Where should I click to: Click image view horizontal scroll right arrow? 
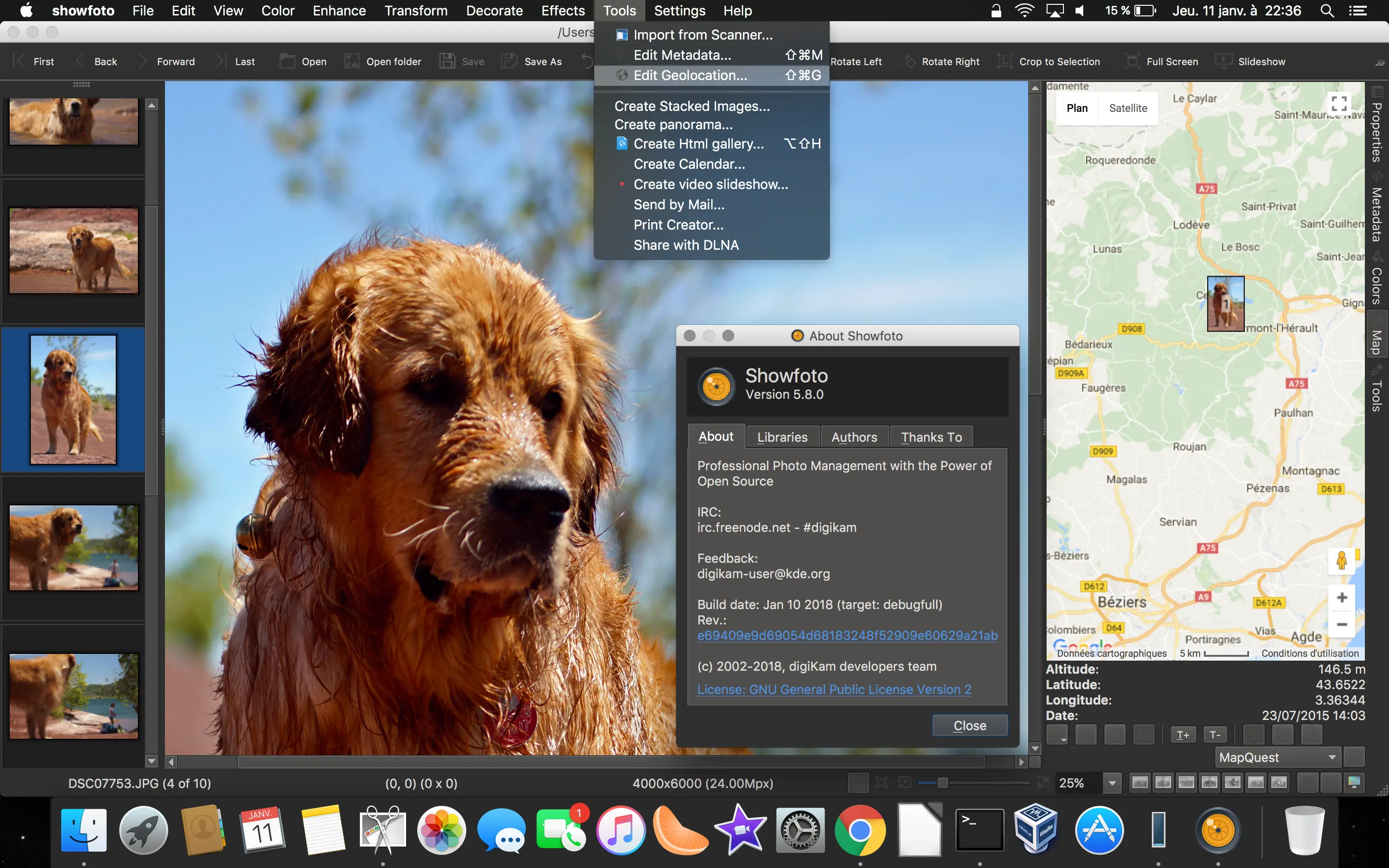click(x=1021, y=762)
